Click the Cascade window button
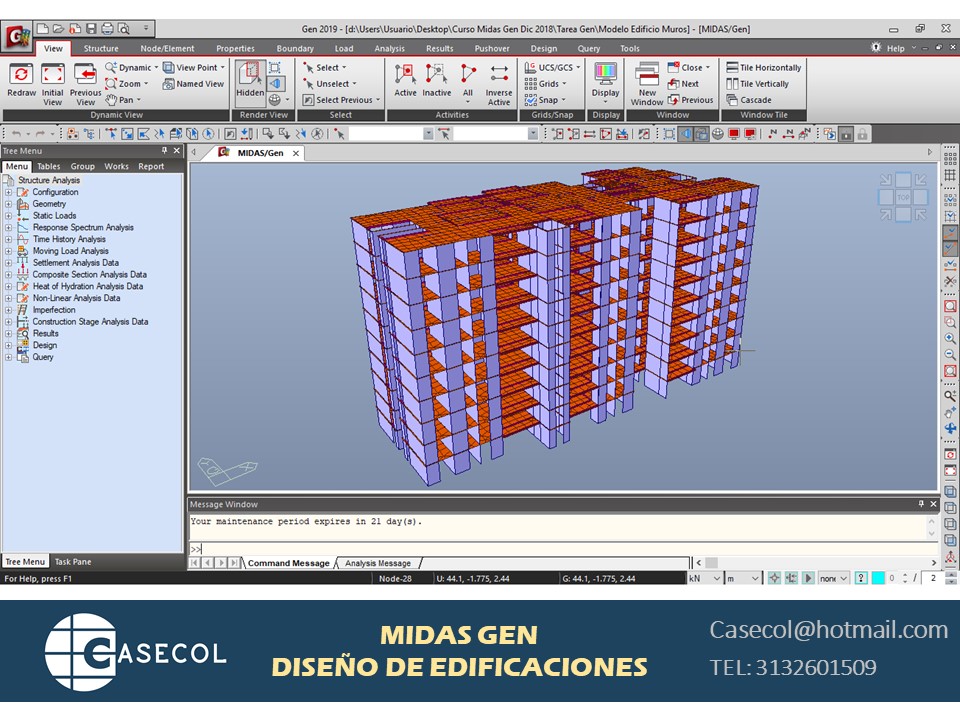960x720 pixels. coord(754,99)
